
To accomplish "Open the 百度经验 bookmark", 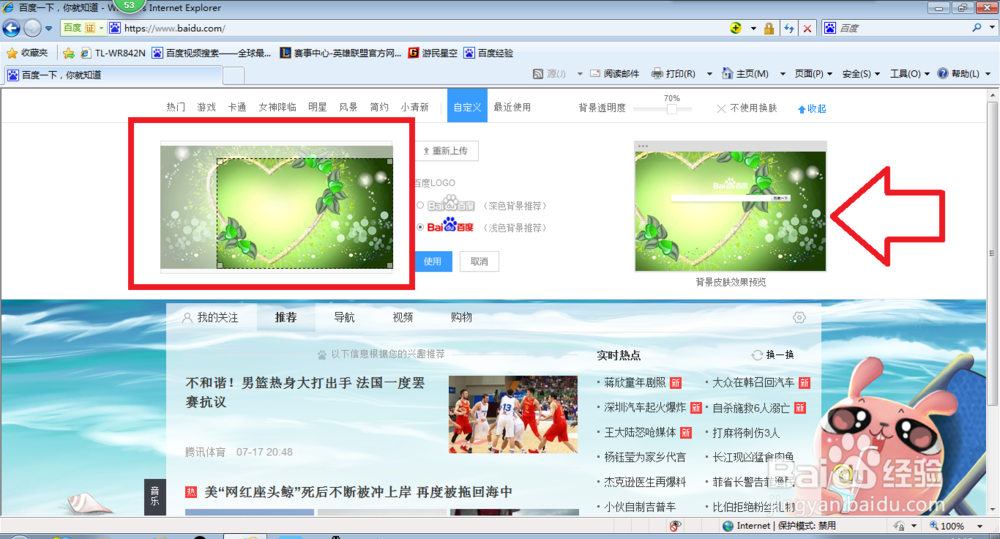I will coord(489,53).
